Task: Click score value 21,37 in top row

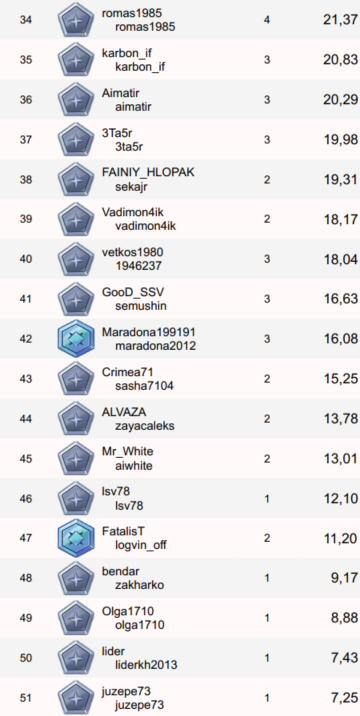Action: tap(341, 20)
